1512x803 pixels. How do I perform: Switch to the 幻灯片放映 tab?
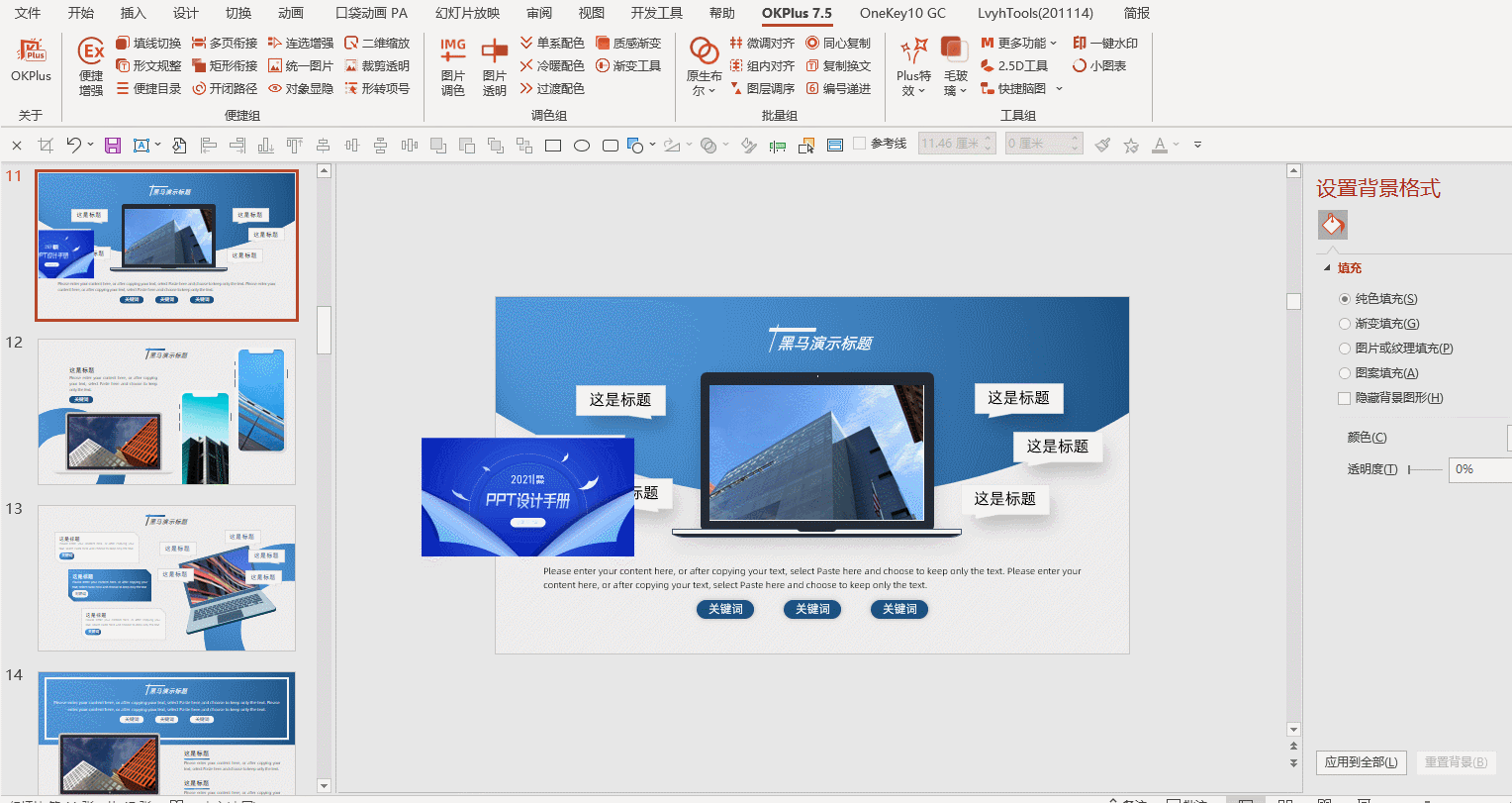pos(468,14)
